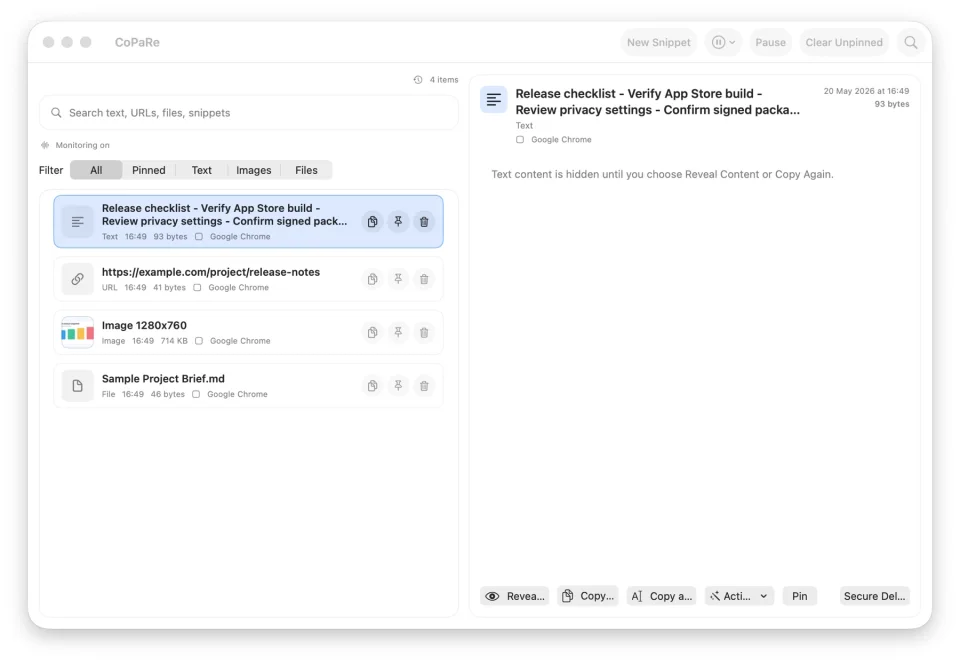Pin the release-notes URL item
Screen dimensions: 960x663
pyautogui.click(x=398, y=279)
